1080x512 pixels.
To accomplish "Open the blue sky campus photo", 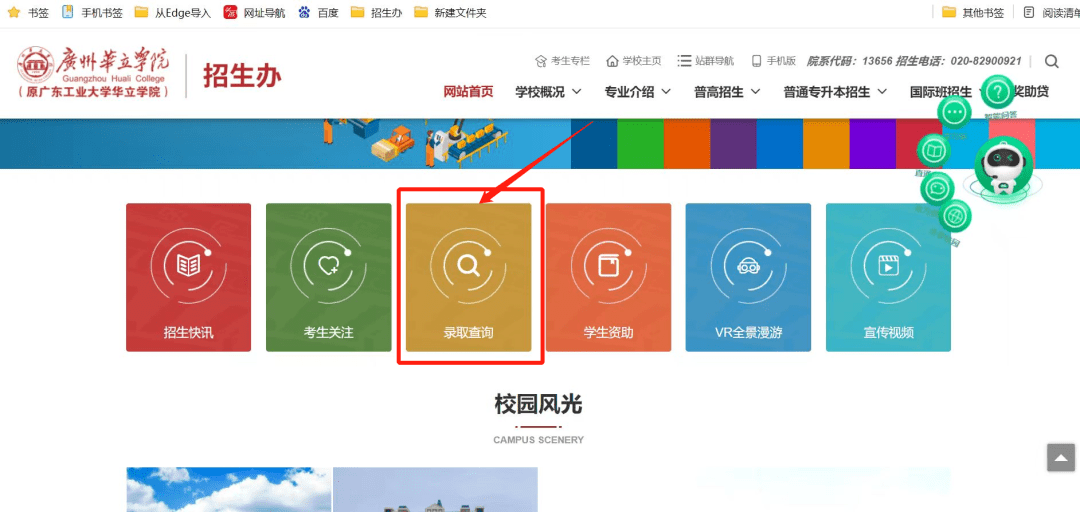I will tap(229, 490).
